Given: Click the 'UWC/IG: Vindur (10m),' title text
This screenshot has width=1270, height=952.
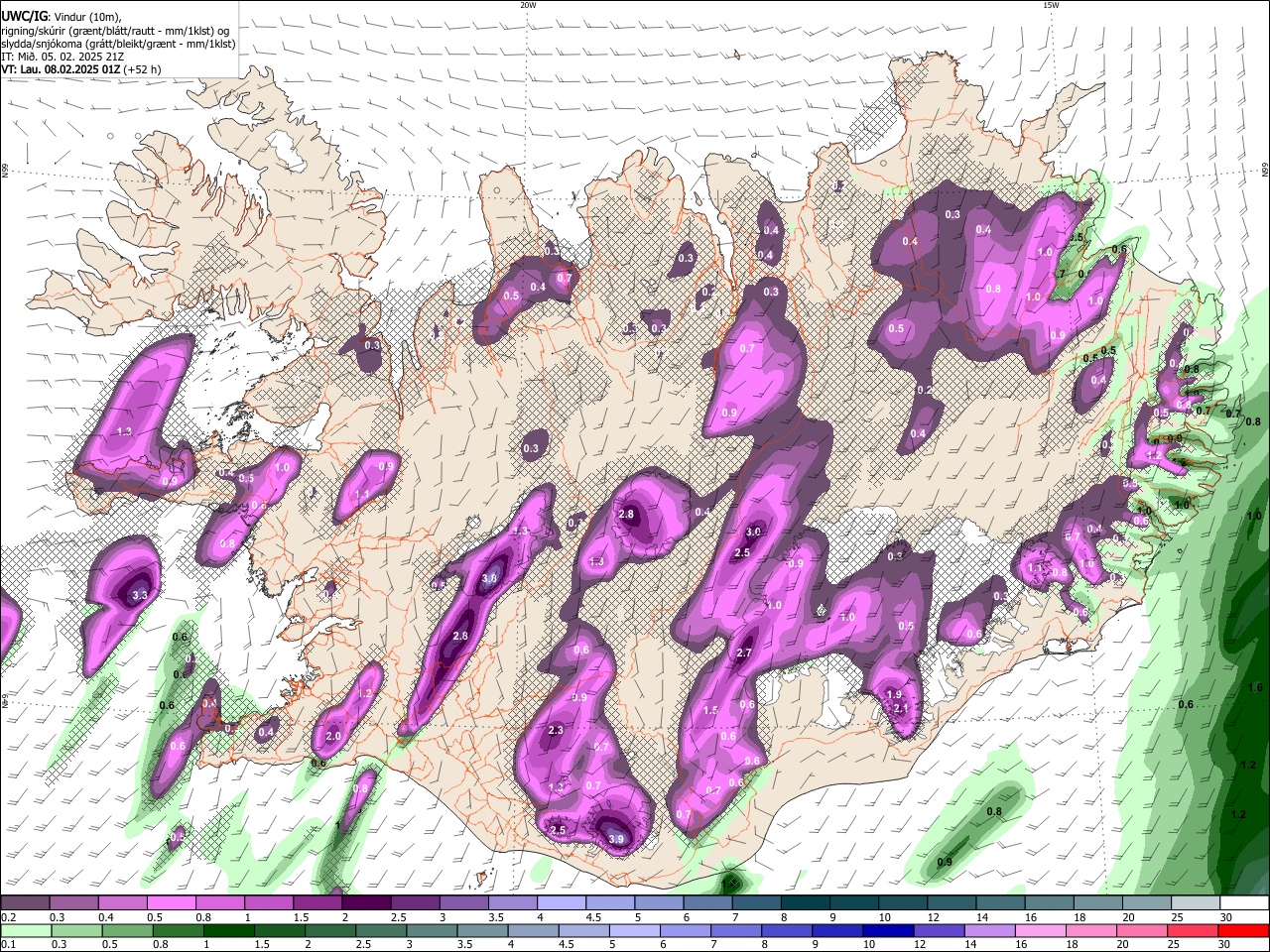Looking at the screenshot, I should (62, 17).
